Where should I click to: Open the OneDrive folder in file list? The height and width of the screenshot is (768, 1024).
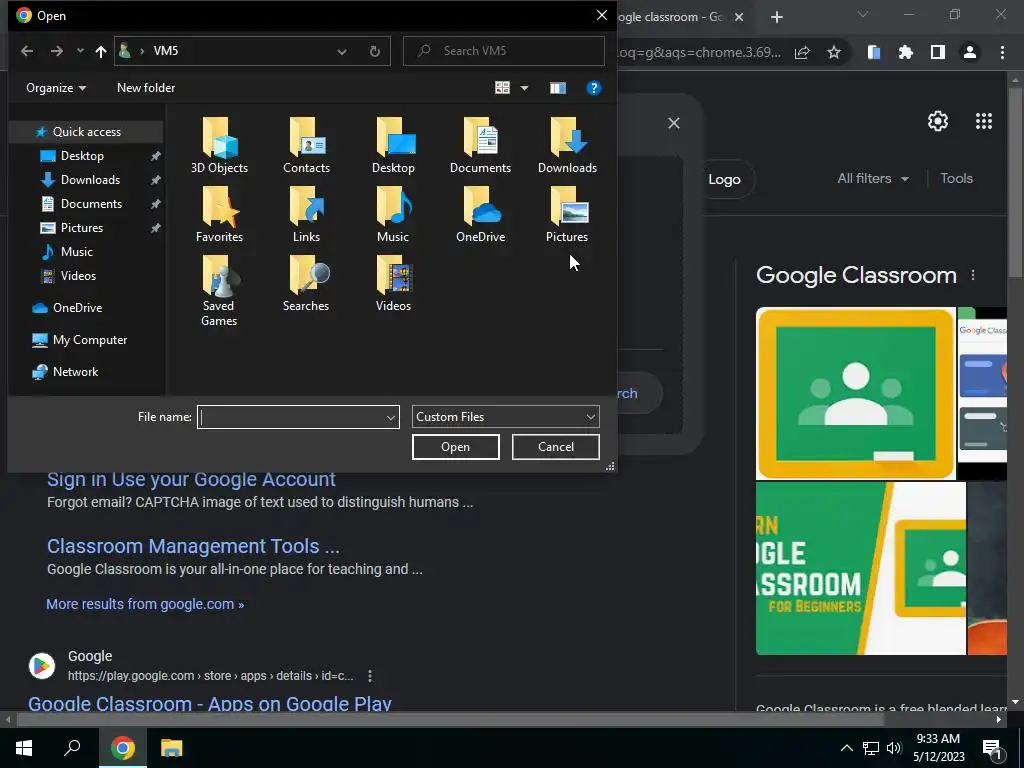[480, 214]
